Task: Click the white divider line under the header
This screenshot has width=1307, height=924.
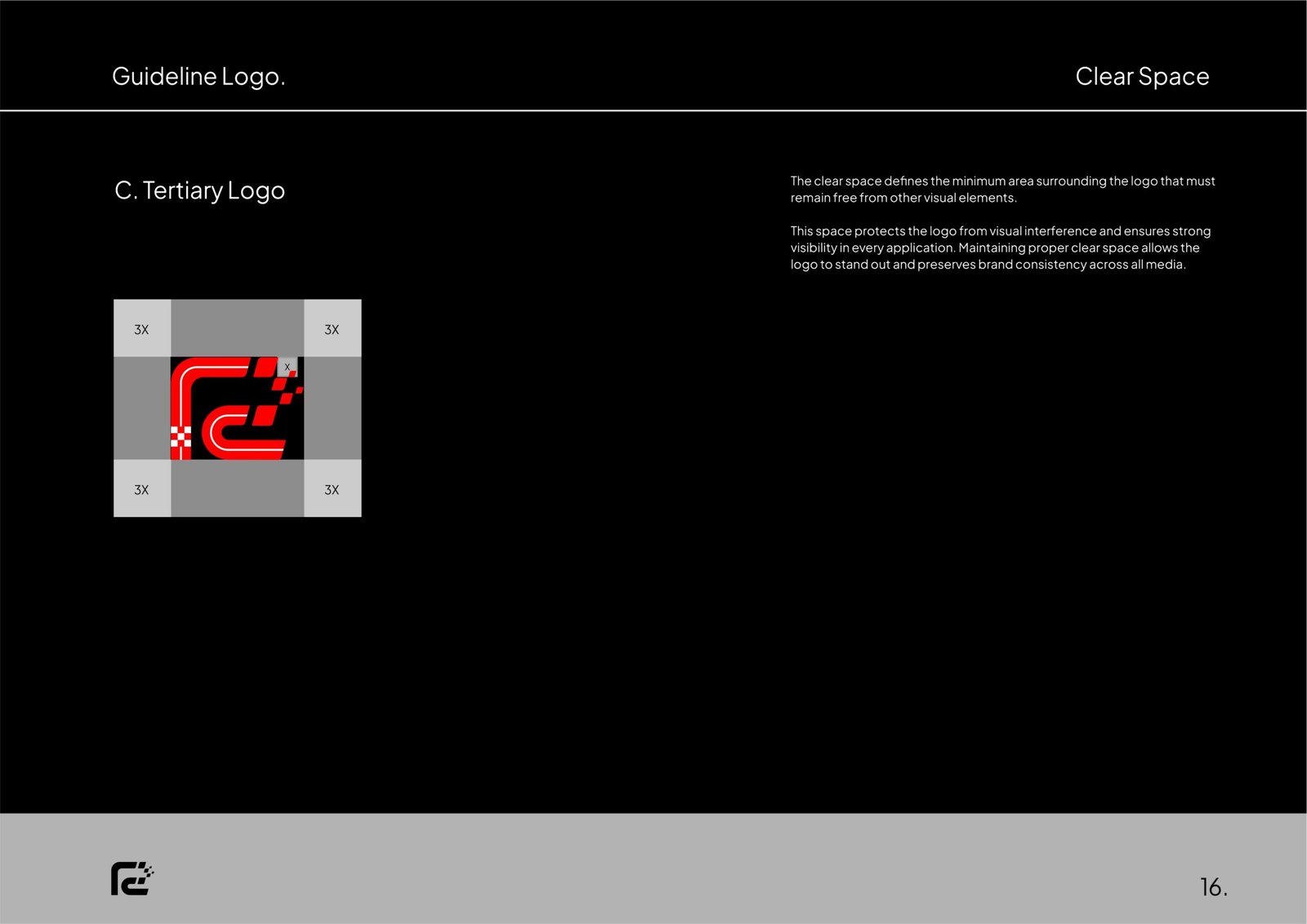Action: click(653, 110)
